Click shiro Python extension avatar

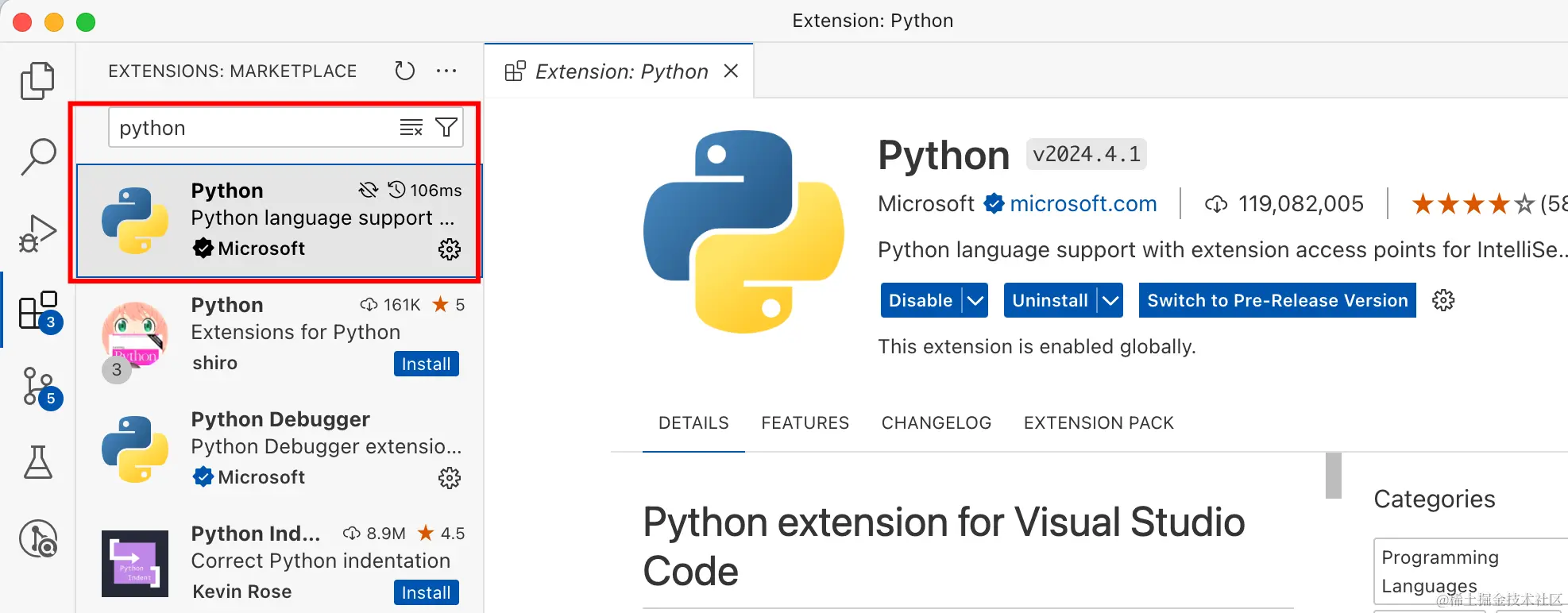pos(135,334)
